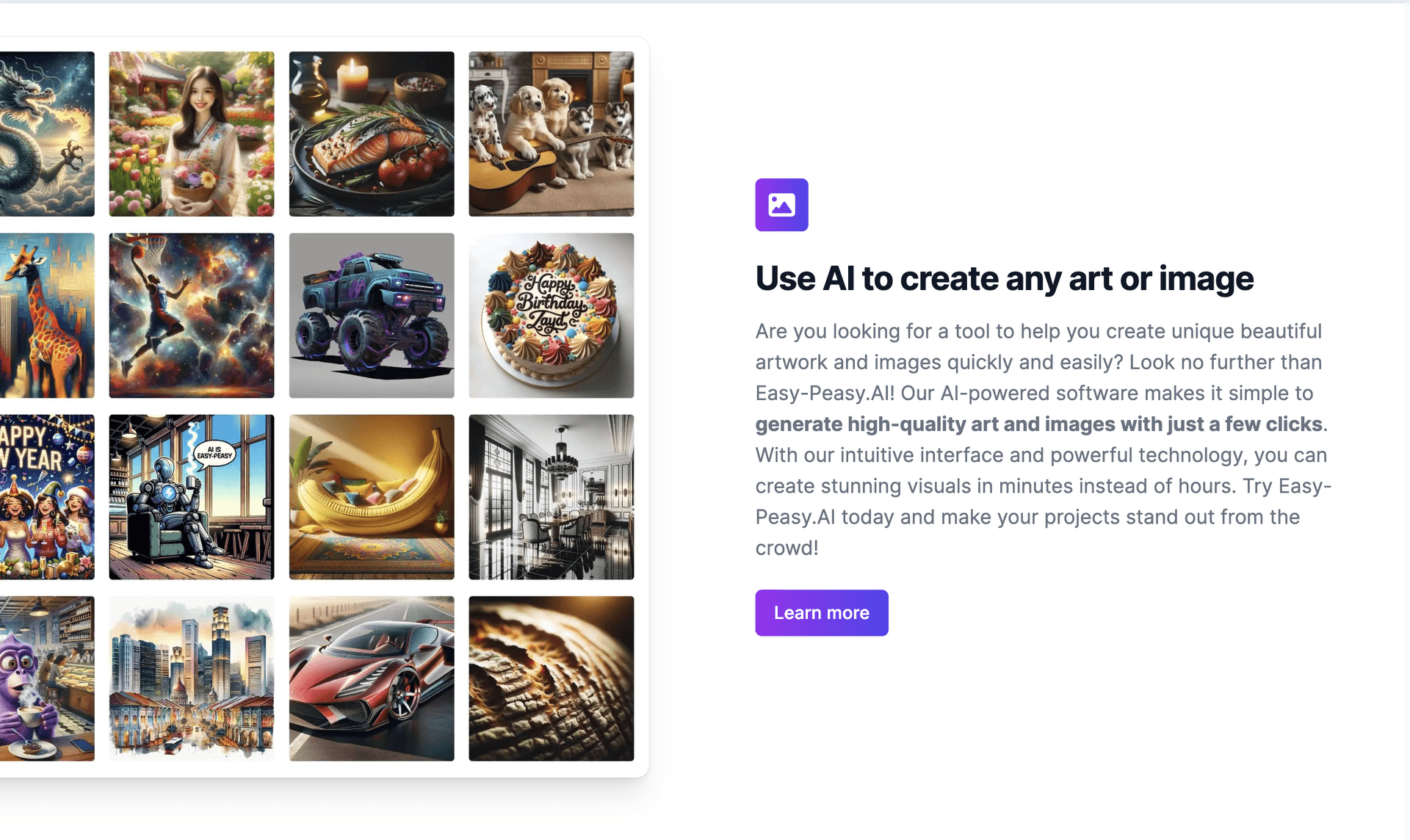Click the robot sitting in chair image
The height and width of the screenshot is (840, 1410).
click(190, 497)
